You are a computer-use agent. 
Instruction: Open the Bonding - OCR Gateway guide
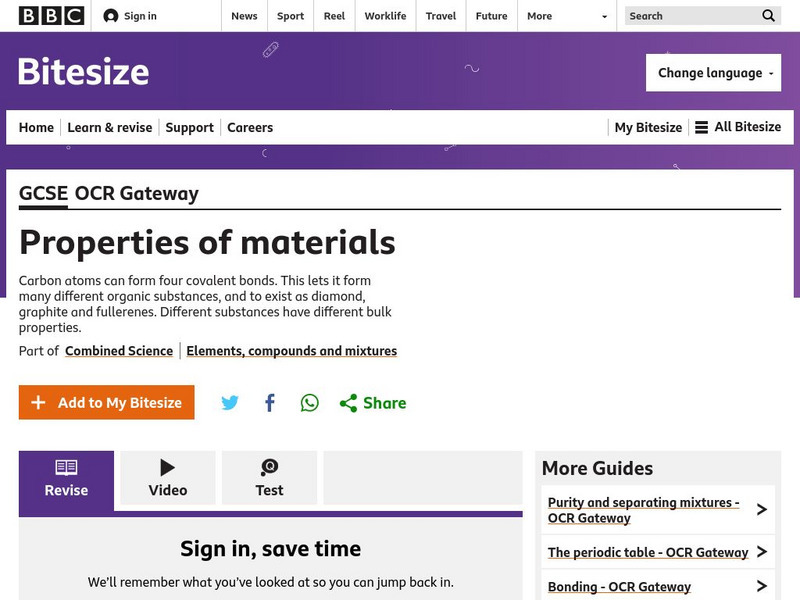click(619, 587)
